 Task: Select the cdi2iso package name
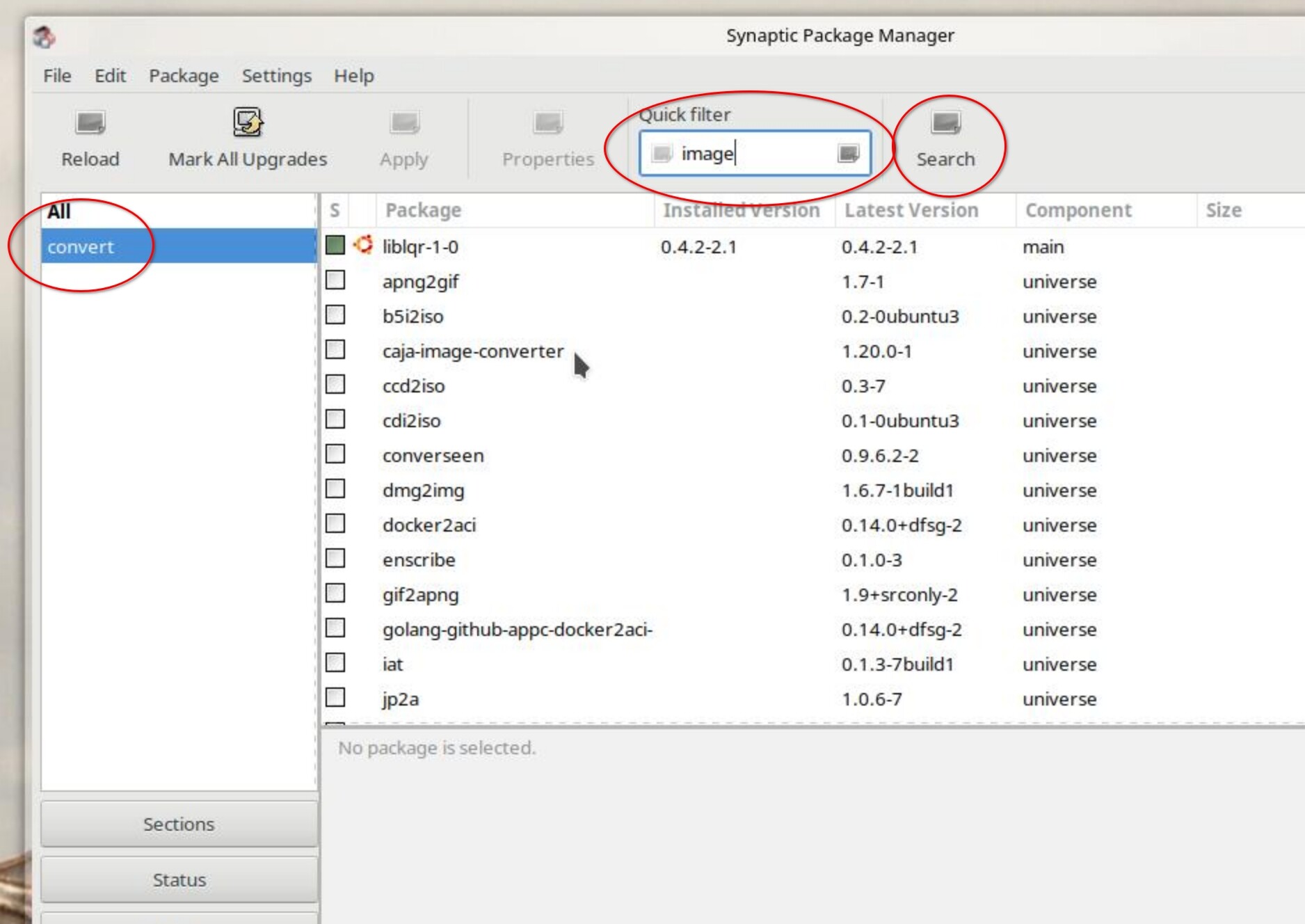coord(411,421)
